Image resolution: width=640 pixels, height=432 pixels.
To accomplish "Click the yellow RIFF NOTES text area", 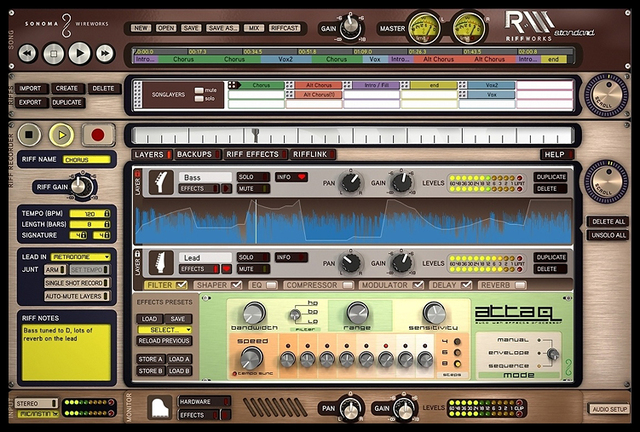I will [67, 352].
